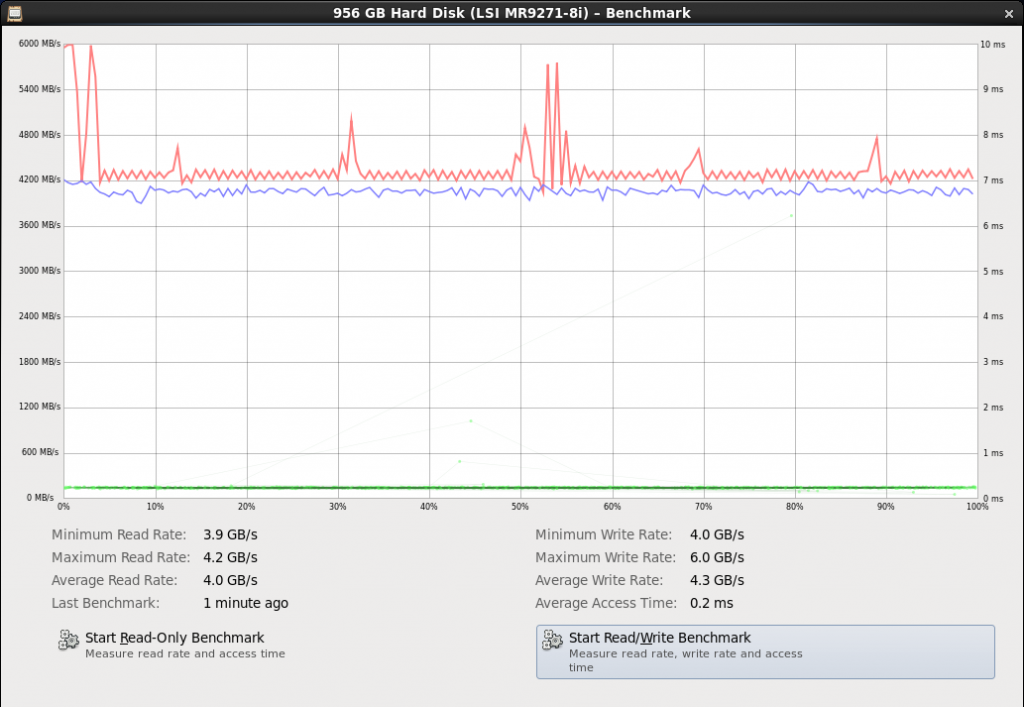Click the 50% marker on the horizontal axis
The height and width of the screenshot is (707, 1024).
click(x=520, y=507)
